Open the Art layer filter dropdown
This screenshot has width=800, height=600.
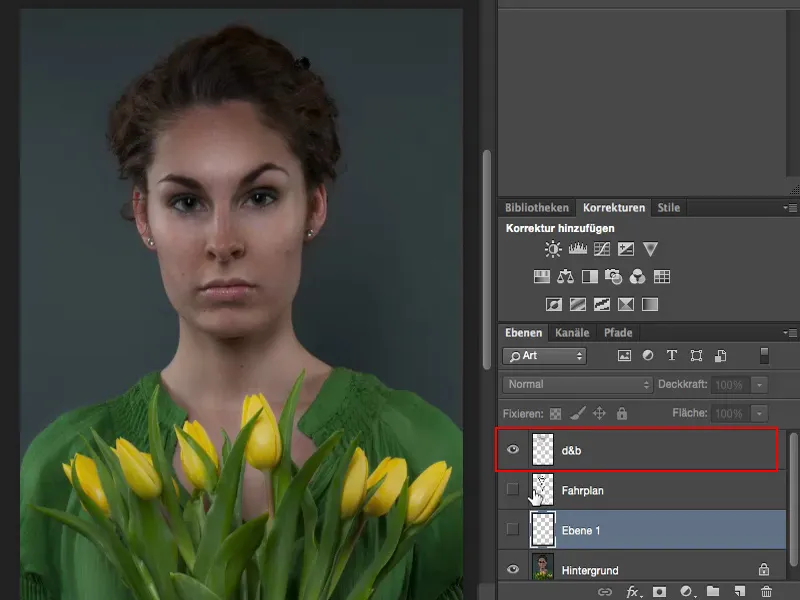coord(544,356)
